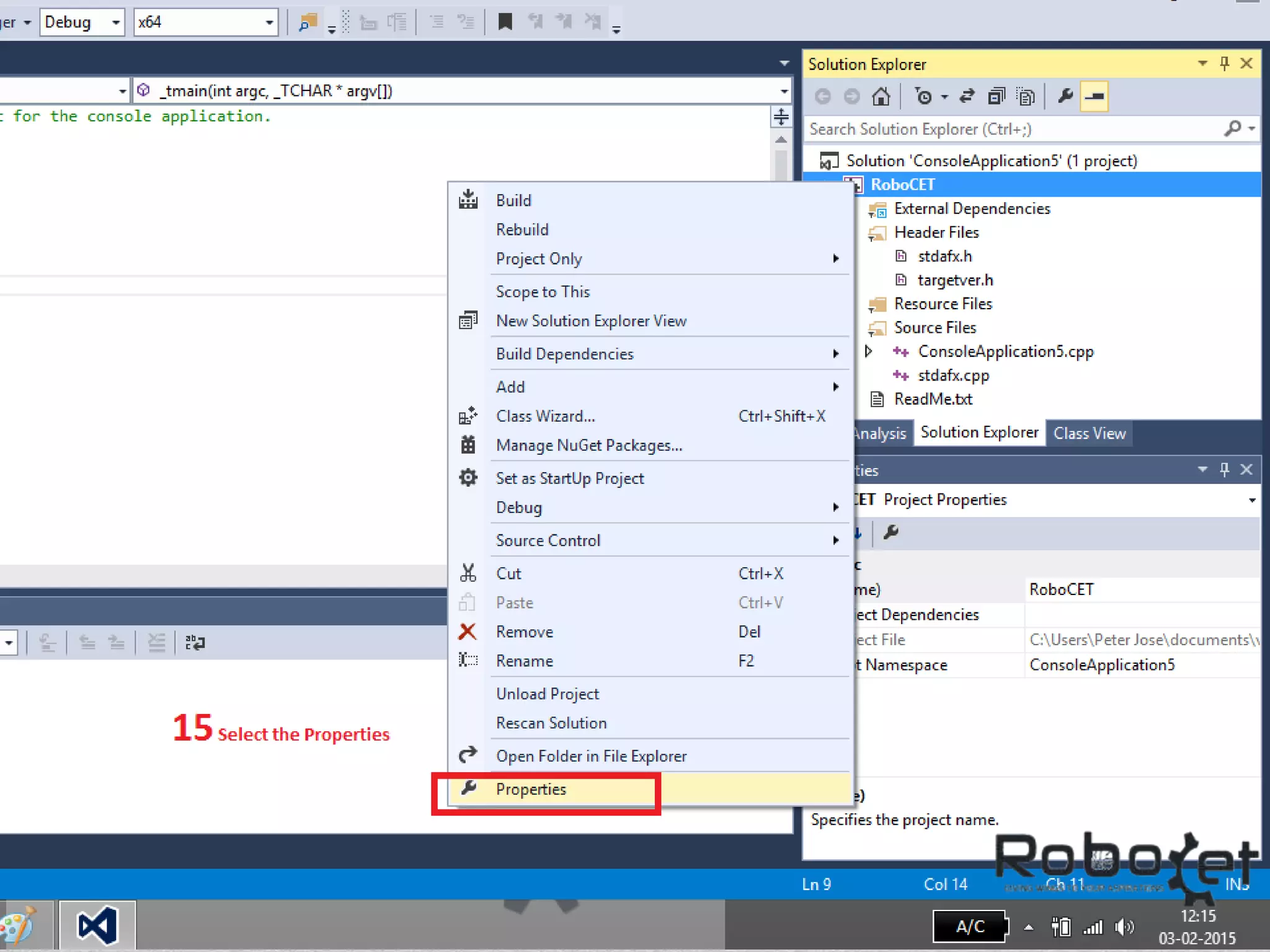The width and height of the screenshot is (1270, 952).
Task: Click the editor vertical scrollbar up arrow
Action: tap(781, 140)
